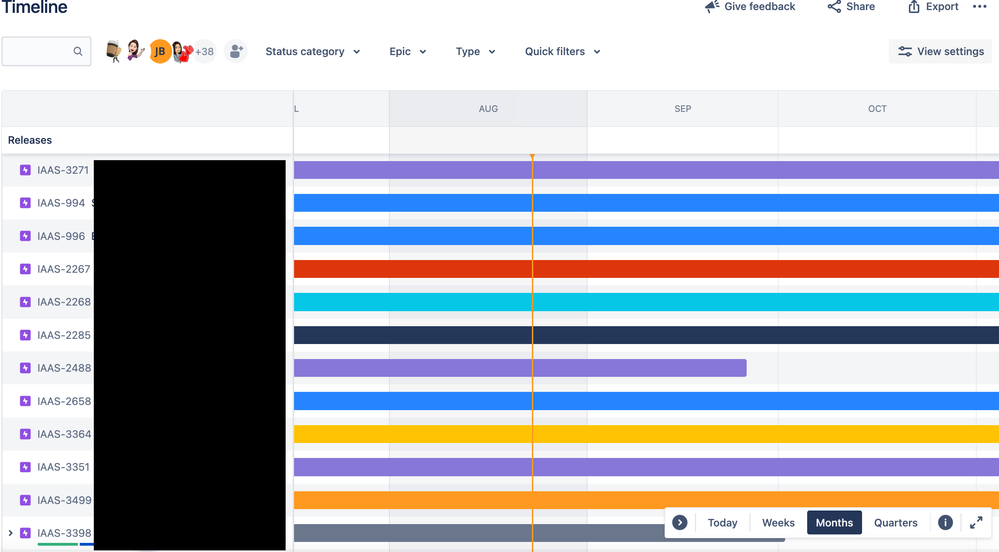Click the gray IAAS-3398 timeline bar
This screenshot has height=552, width=999.
tap(478, 533)
